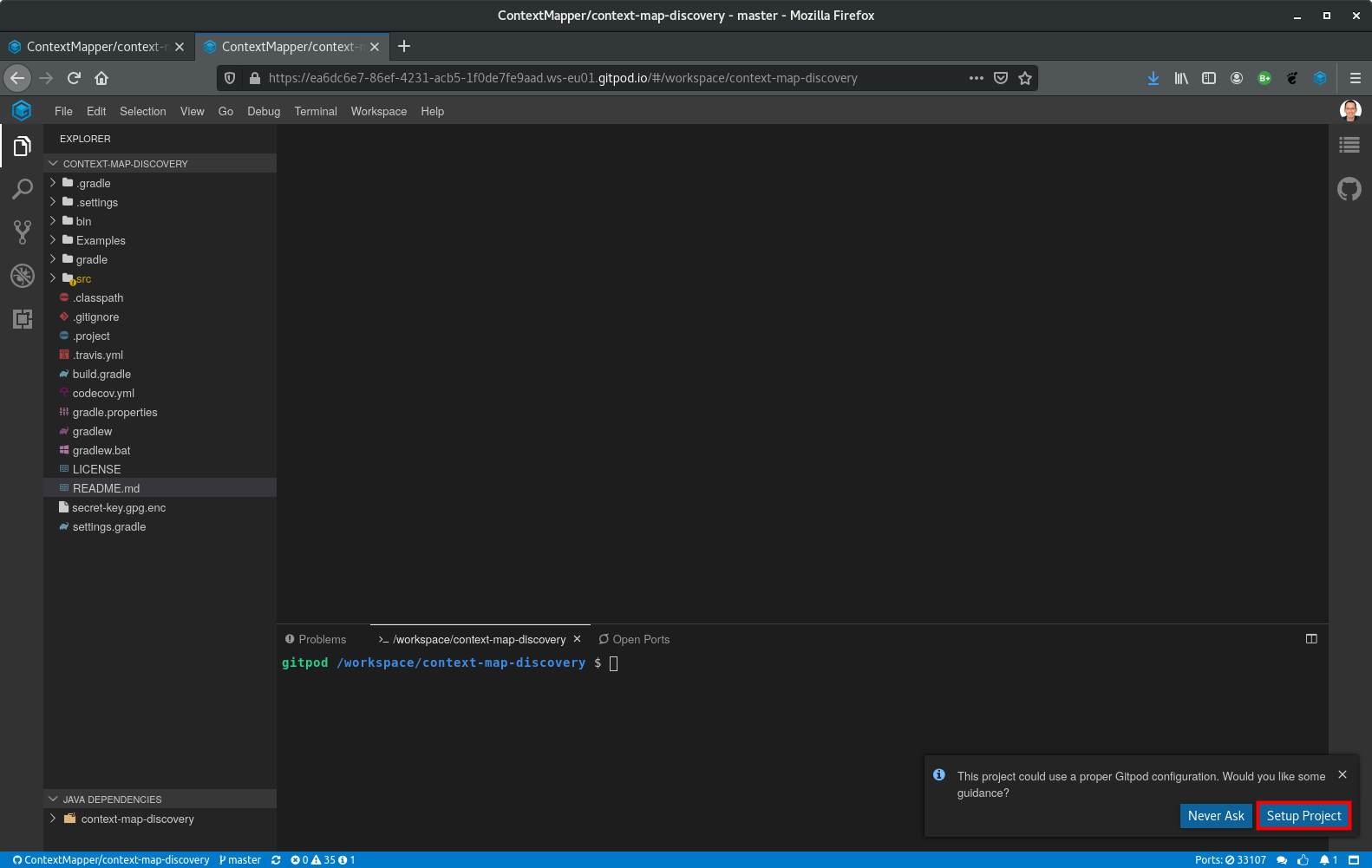1372x868 pixels.
Task: Open secret-key.gpg.enc file
Action: click(x=160, y=507)
